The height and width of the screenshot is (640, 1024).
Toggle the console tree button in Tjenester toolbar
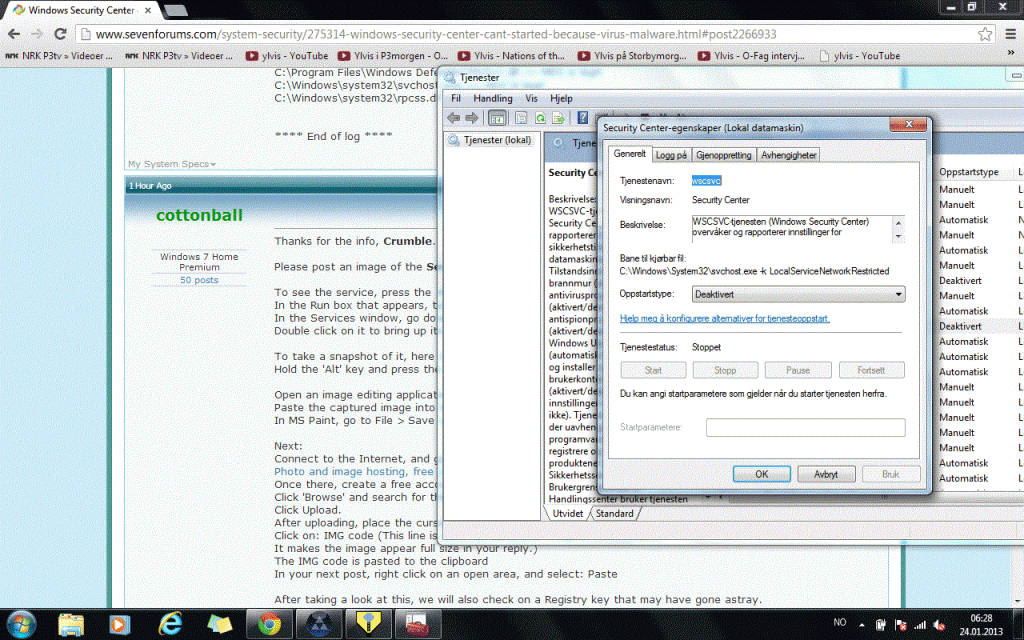point(497,118)
